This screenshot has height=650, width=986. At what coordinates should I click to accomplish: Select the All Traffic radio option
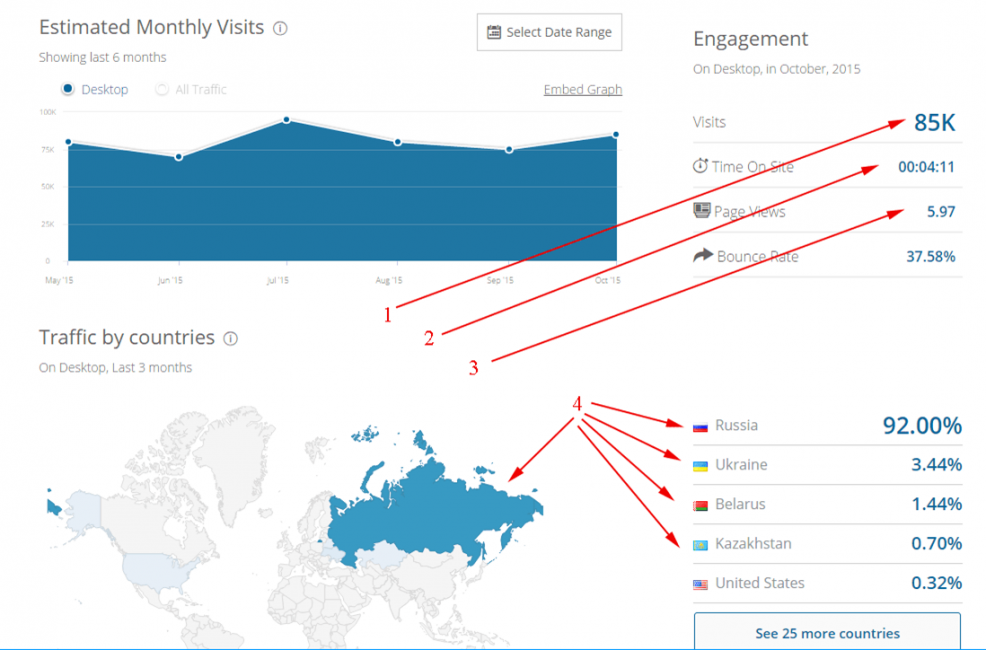(x=162, y=89)
